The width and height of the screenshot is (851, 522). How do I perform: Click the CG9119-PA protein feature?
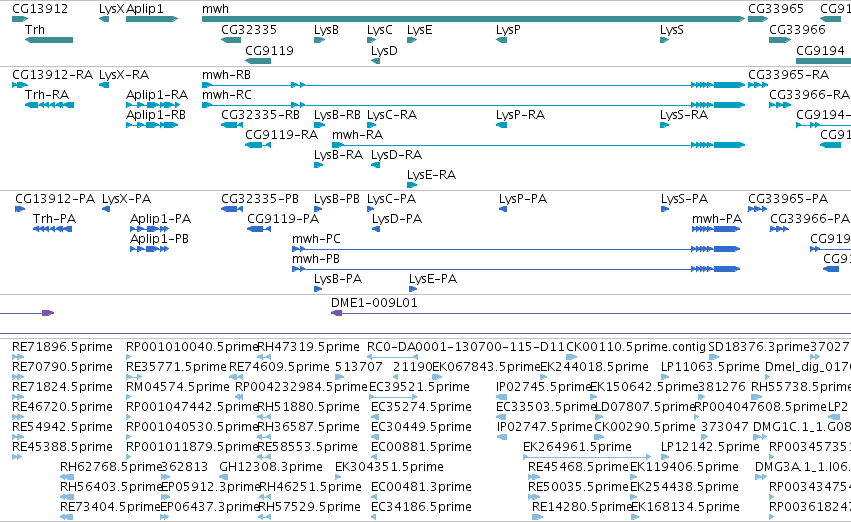pos(259,229)
